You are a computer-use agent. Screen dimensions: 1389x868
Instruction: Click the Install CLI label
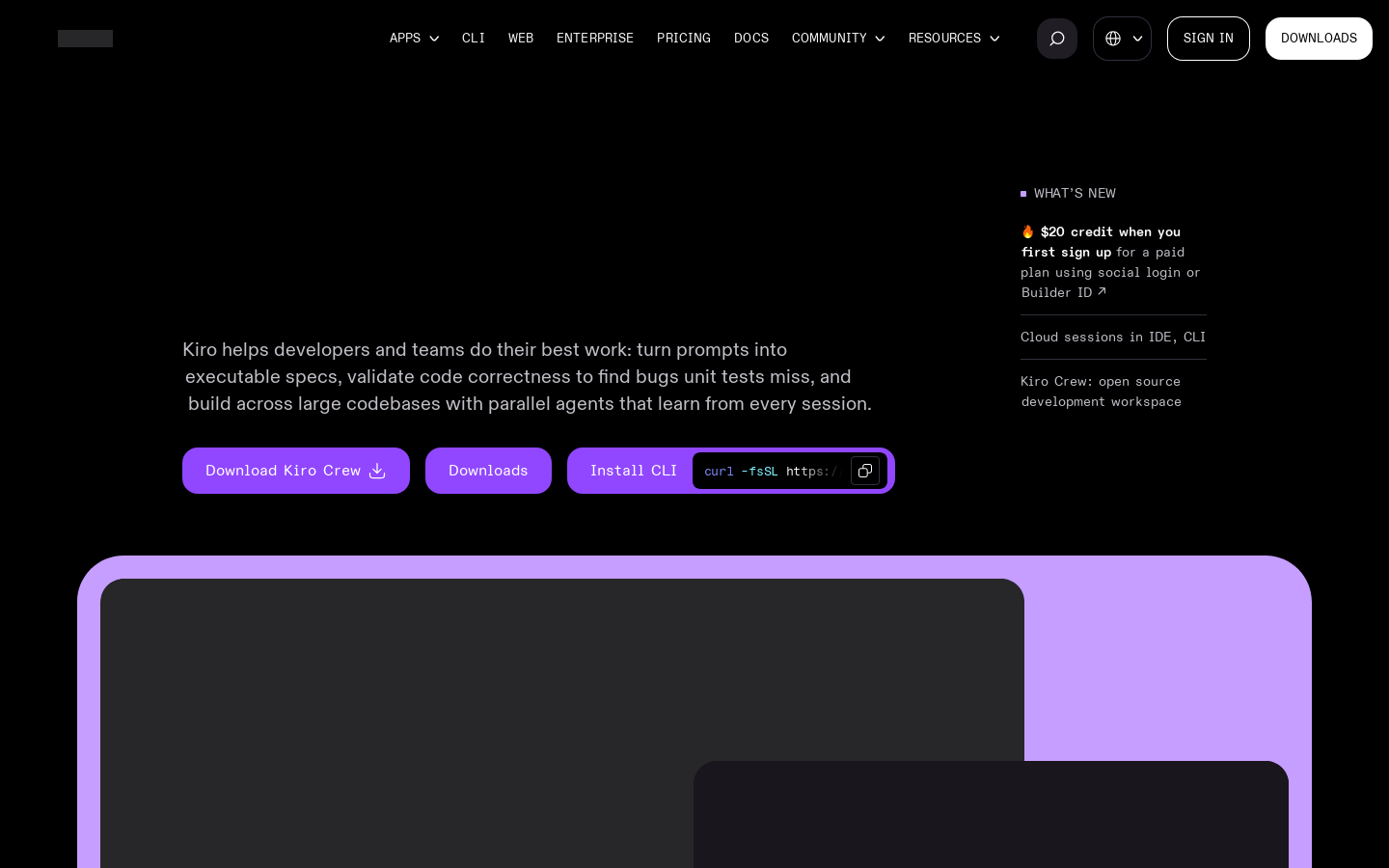click(x=634, y=471)
